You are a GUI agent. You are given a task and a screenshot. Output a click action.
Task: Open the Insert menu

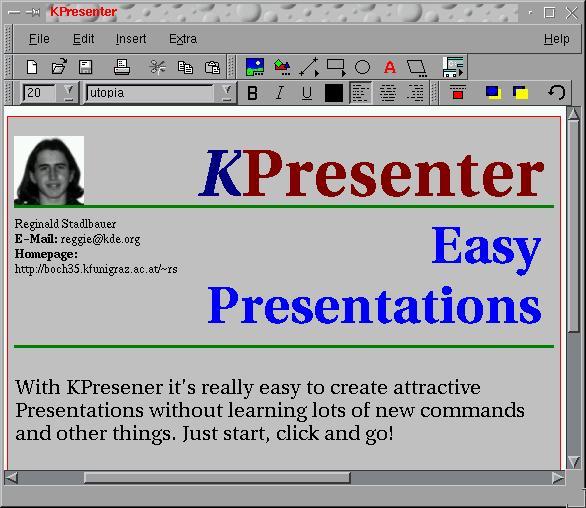(x=131, y=39)
